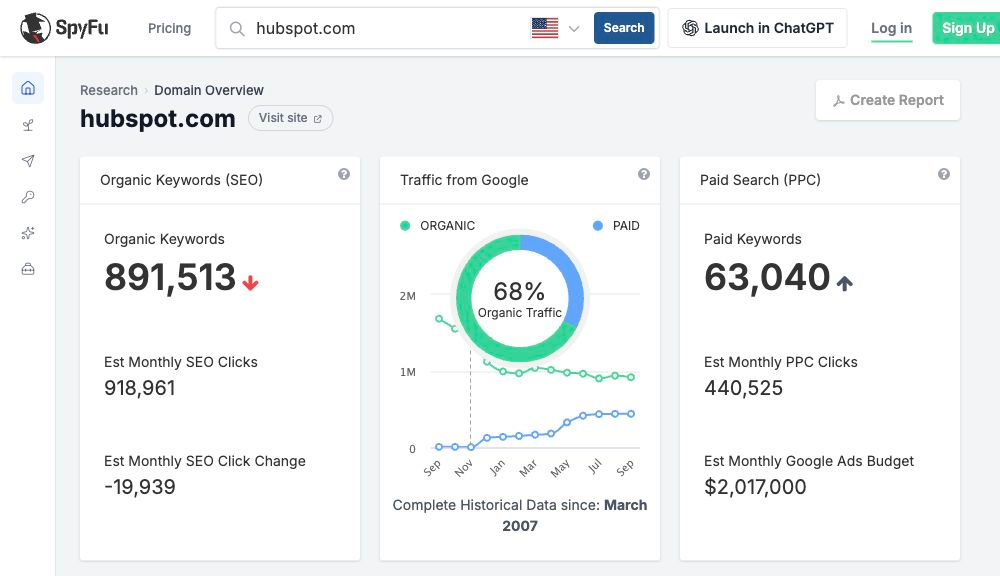Select the sprout SEO icon in sidebar
This screenshot has height=576, width=1000.
click(x=28, y=125)
